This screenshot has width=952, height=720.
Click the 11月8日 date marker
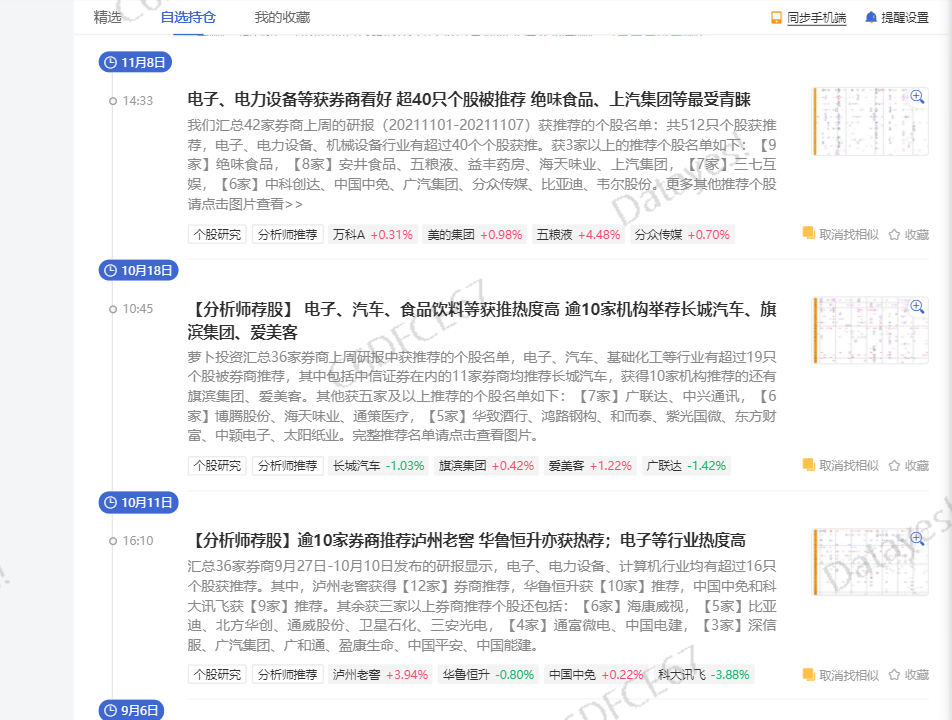click(x=135, y=63)
